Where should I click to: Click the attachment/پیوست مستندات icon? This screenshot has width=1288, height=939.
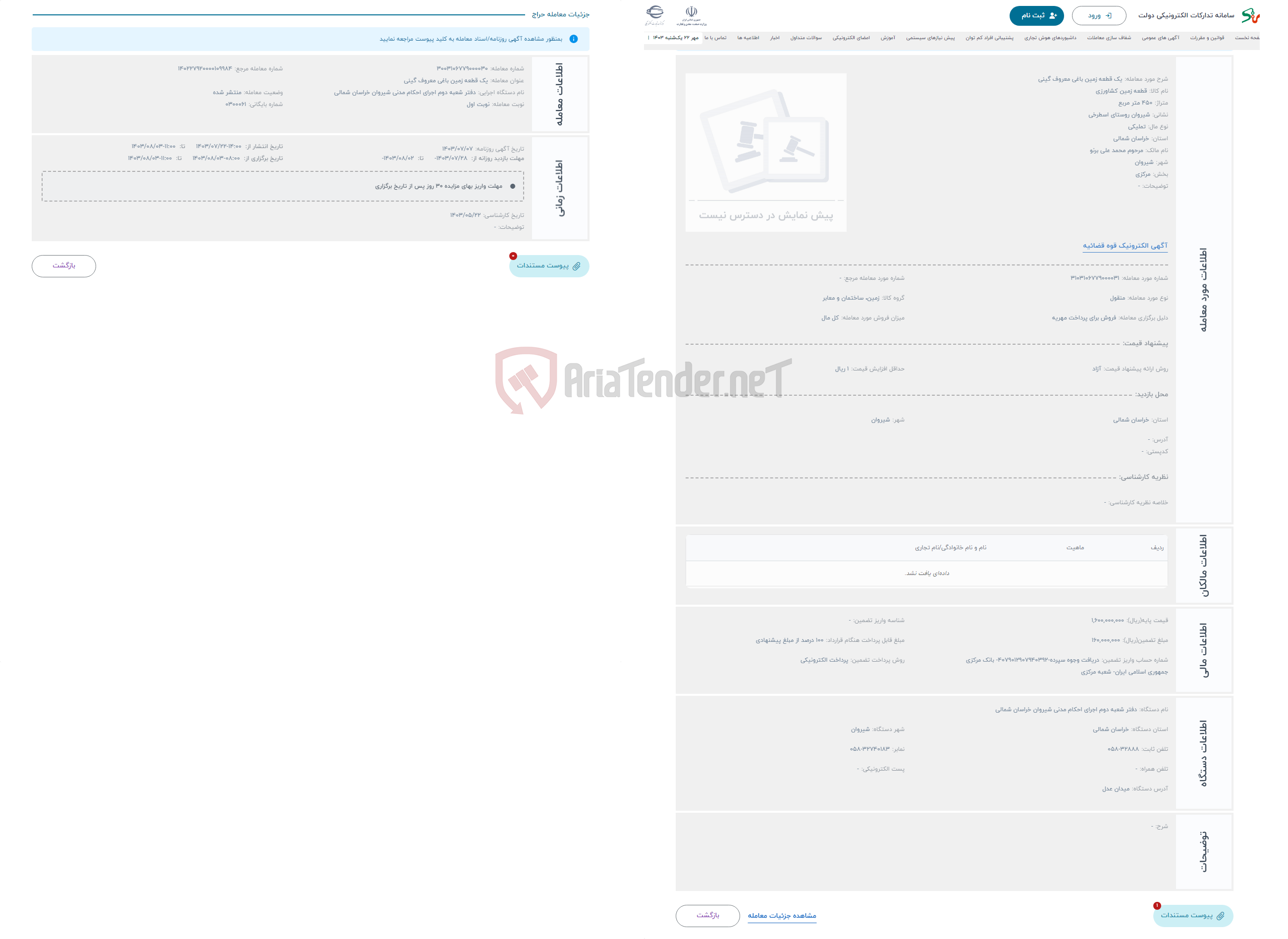[548, 265]
